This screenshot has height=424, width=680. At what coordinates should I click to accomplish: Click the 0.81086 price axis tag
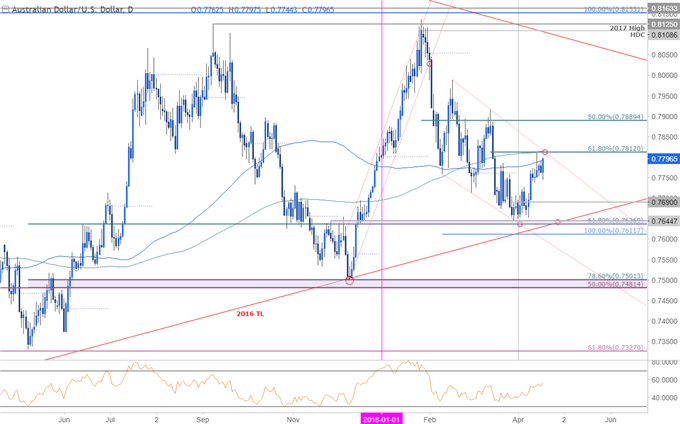click(x=664, y=34)
